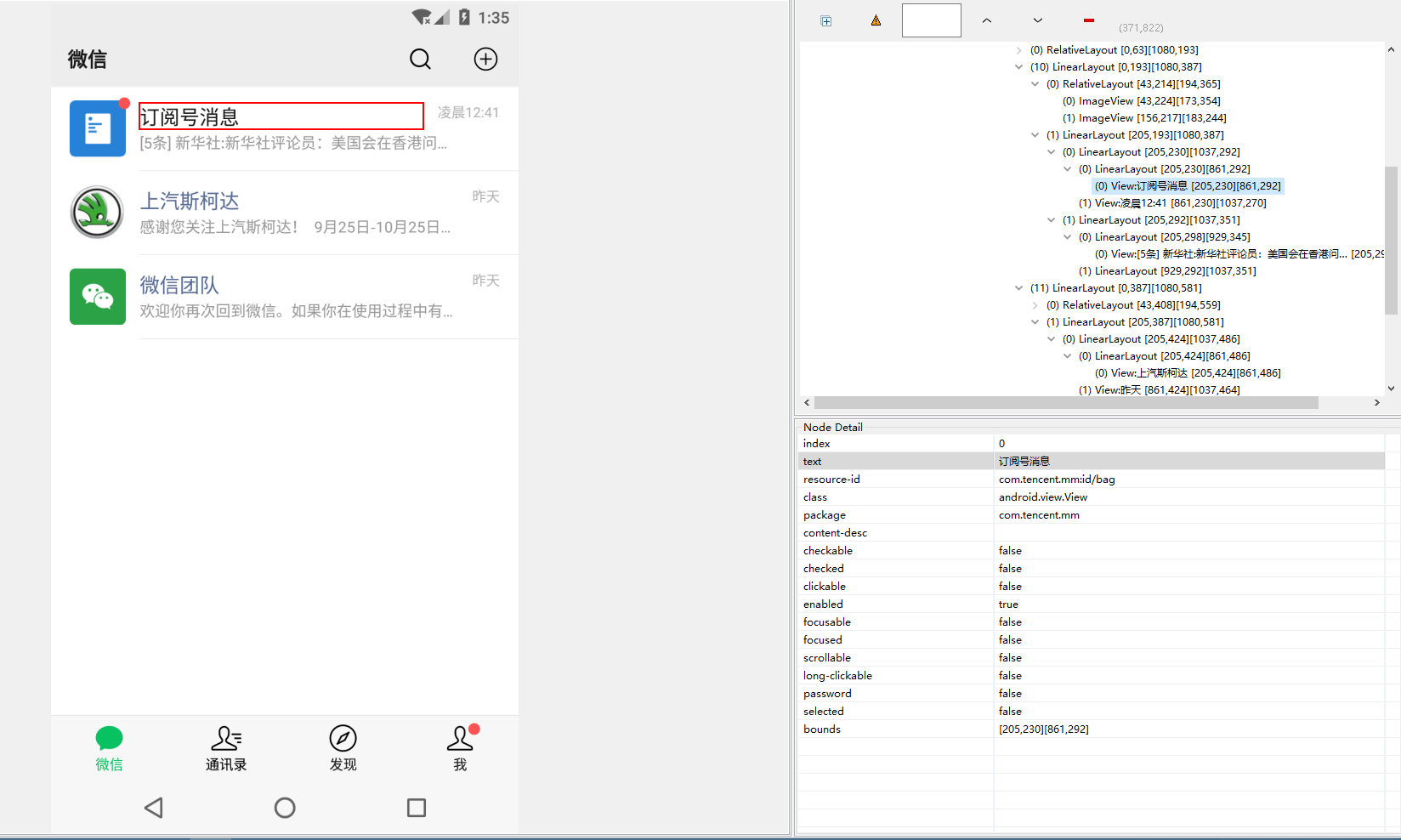Click the 上汽斯柯达 chat title

pos(190,201)
